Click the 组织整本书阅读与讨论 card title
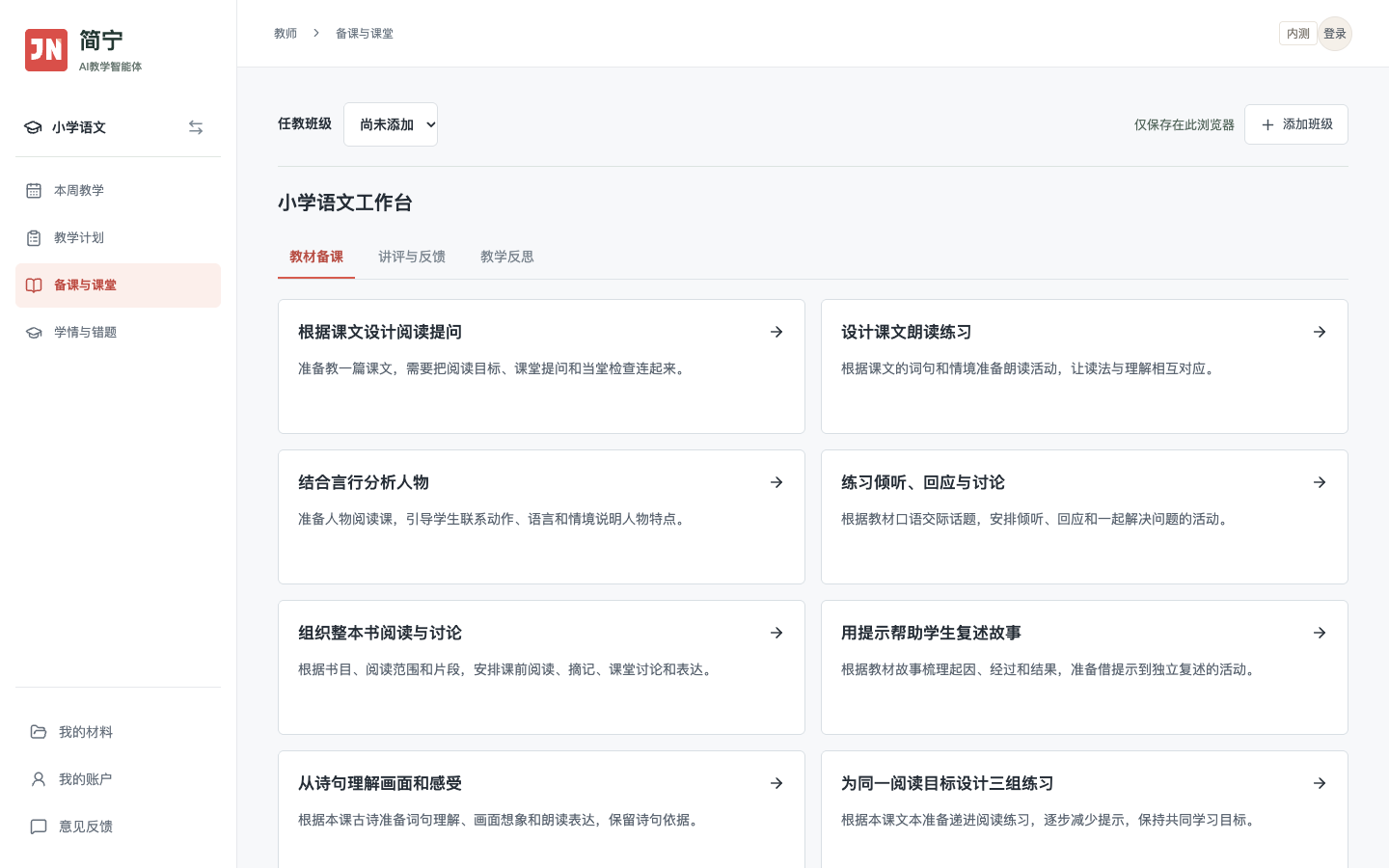The width and height of the screenshot is (1389, 868). (x=380, y=633)
